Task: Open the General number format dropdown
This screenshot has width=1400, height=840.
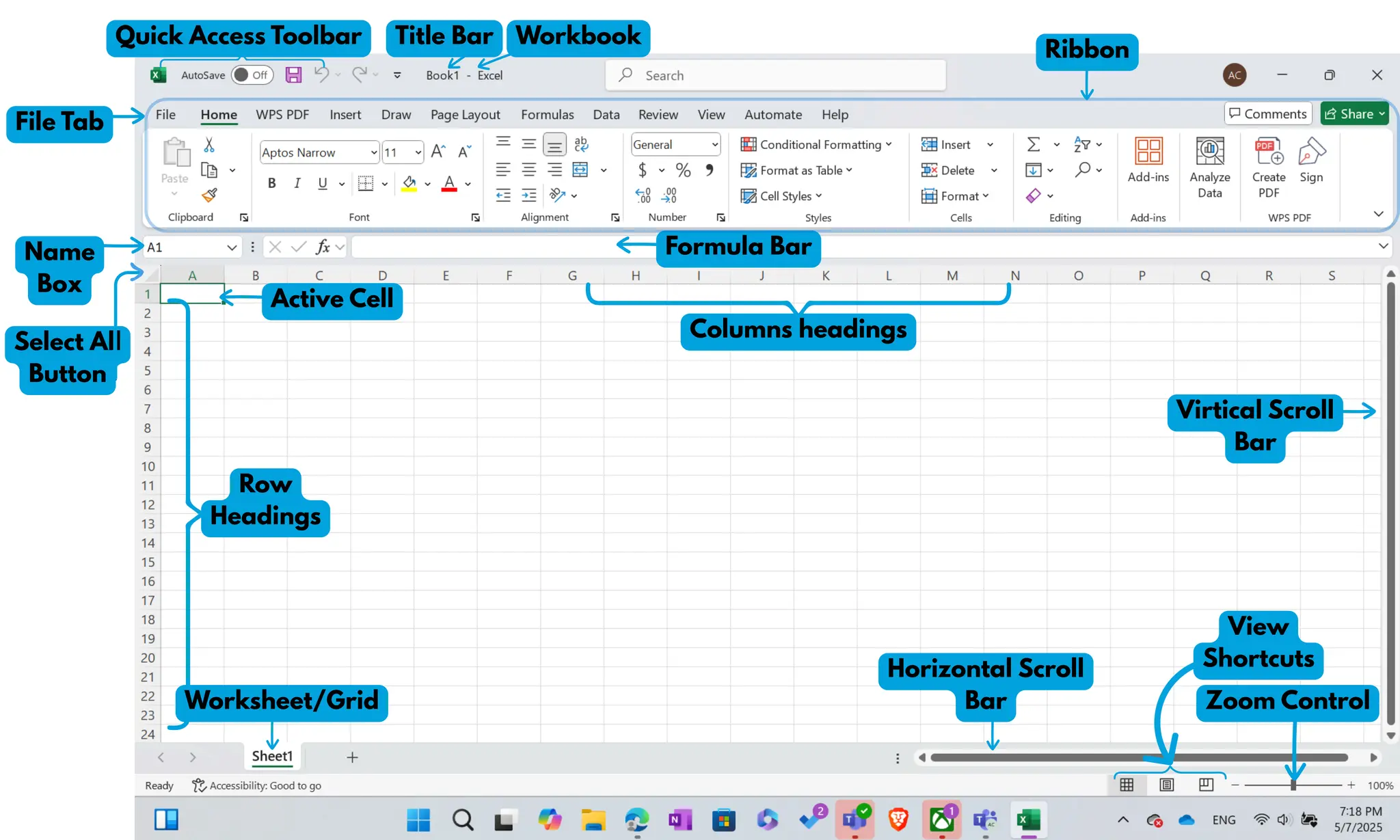Action: coord(714,145)
